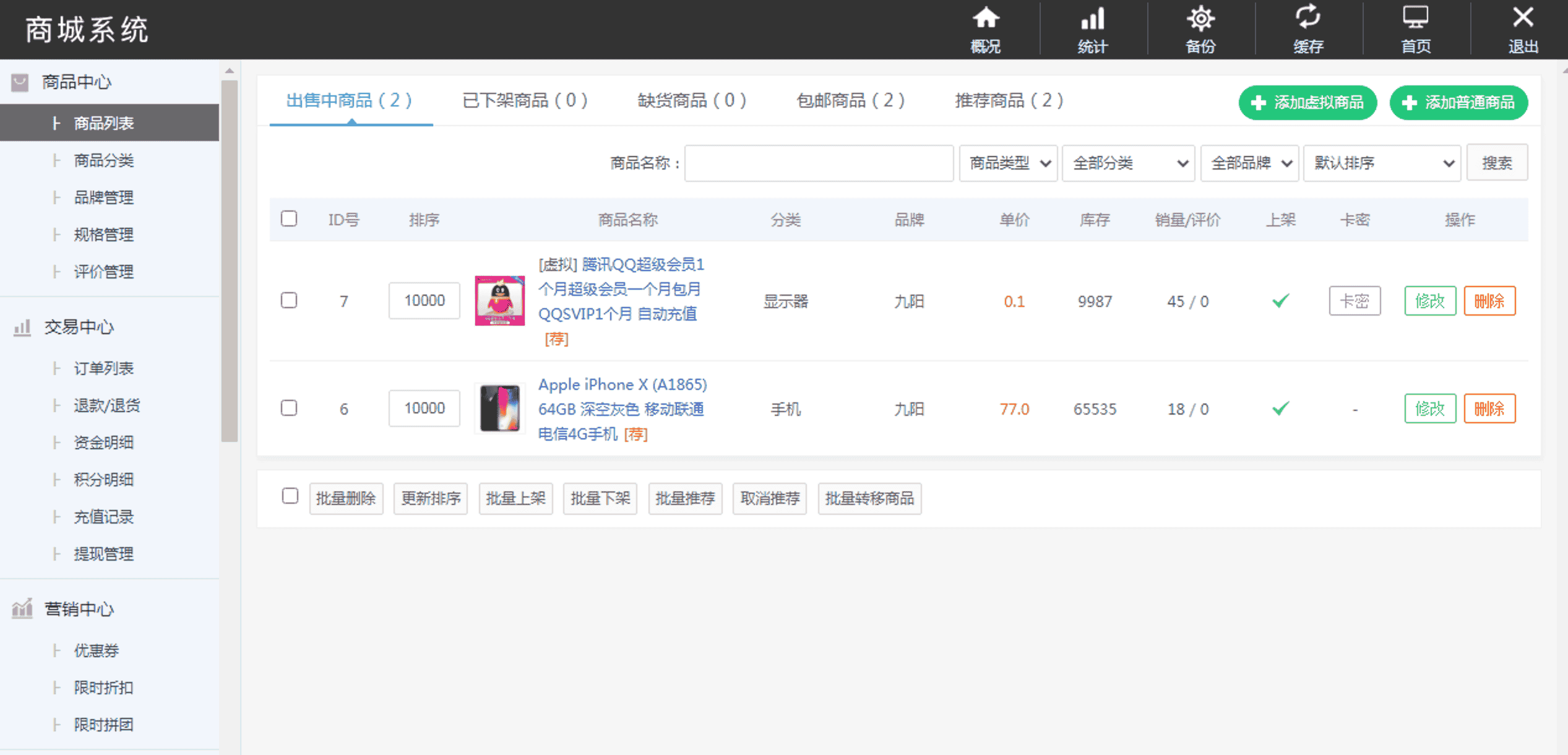Open the 商品类型 dropdown
The width and height of the screenshot is (1568, 755).
1008,163
